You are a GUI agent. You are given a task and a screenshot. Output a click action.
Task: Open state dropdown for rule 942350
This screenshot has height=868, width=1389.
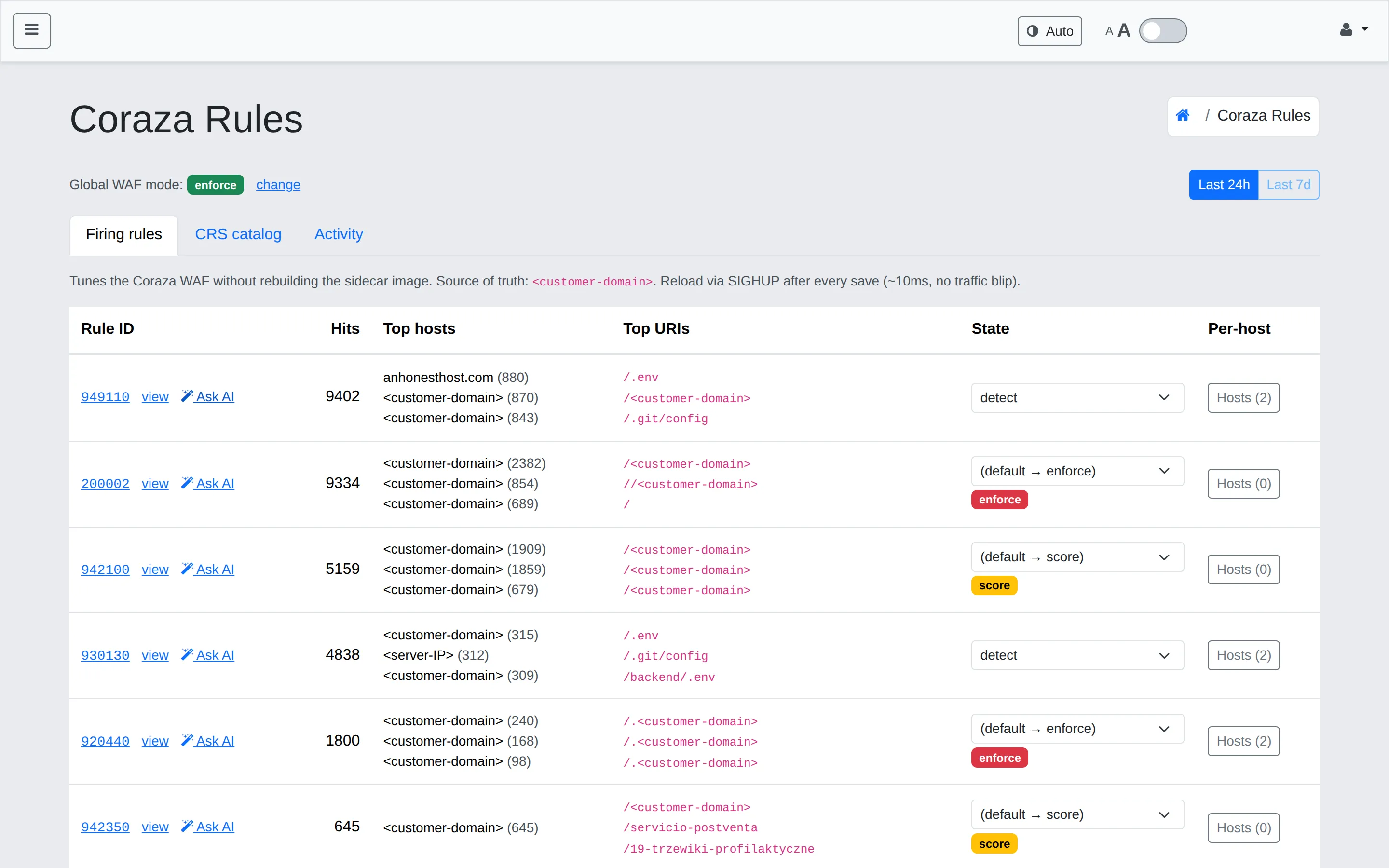(1077, 814)
